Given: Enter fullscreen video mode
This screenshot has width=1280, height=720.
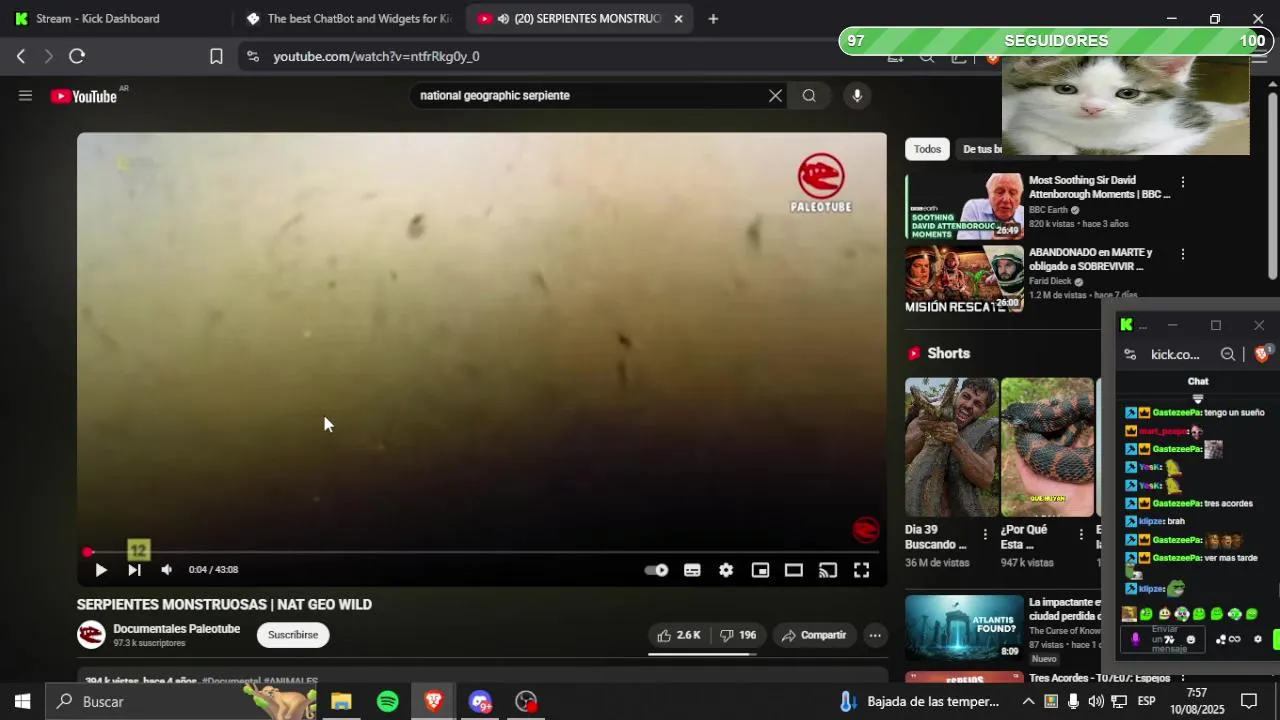Looking at the screenshot, I should tap(861, 570).
